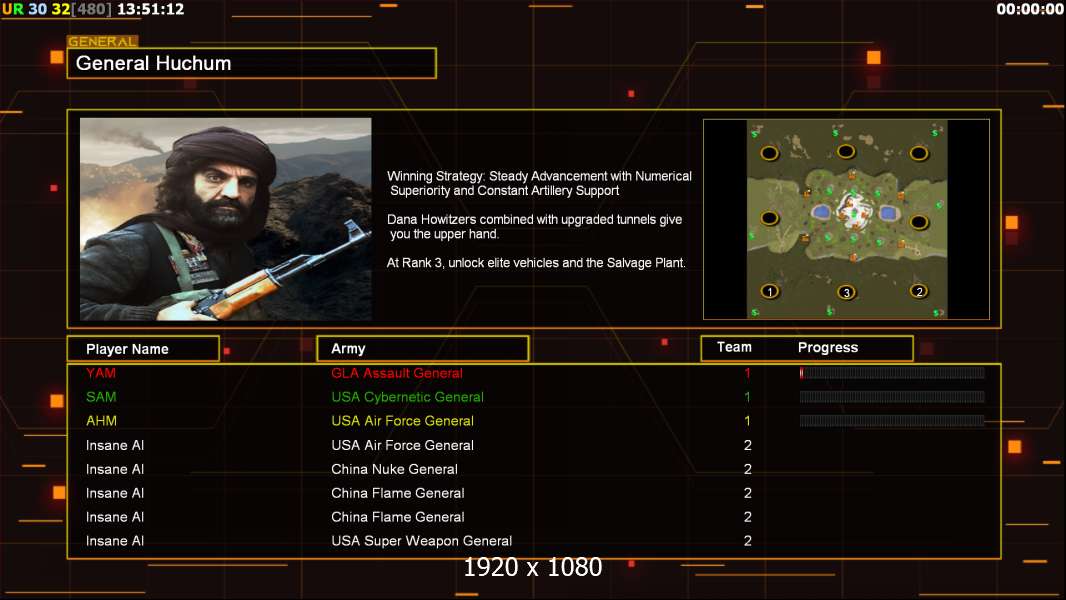Click USA Super Weapon General entry
This screenshot has height=600, width=1066.
[x=422, y=541]
